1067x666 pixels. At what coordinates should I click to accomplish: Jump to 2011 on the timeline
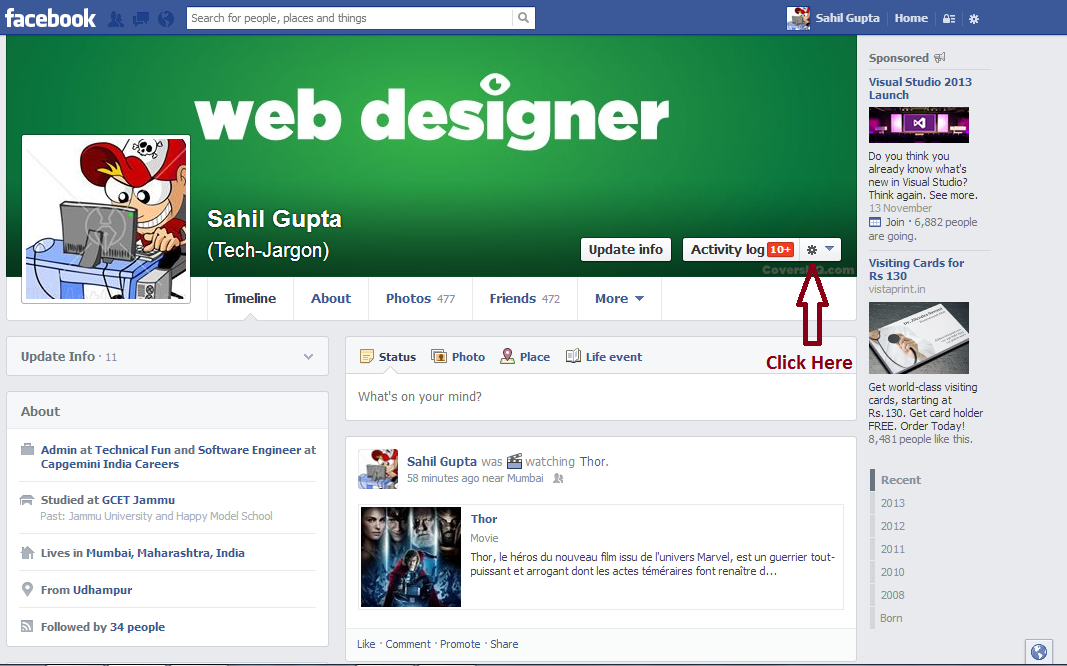pos(893,549)
